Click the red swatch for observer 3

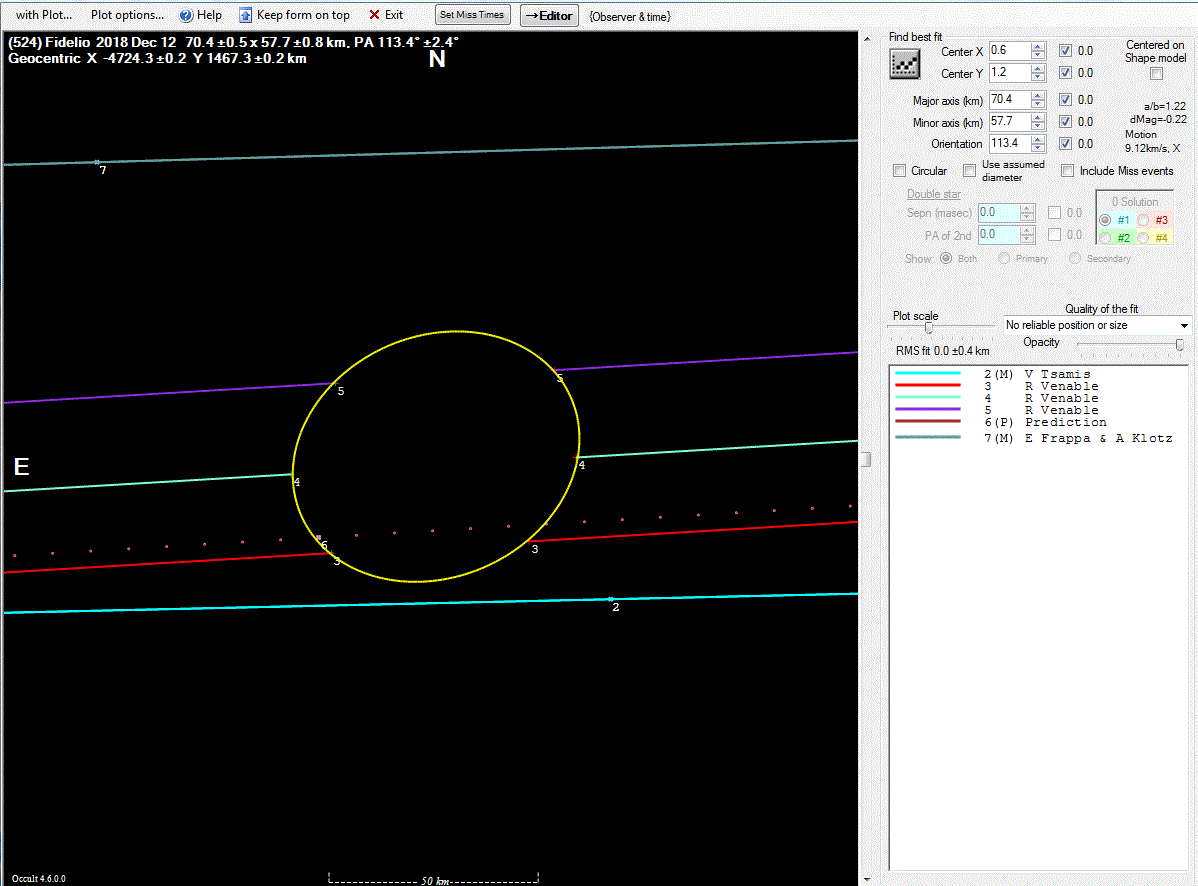click(x=928, y=386)
